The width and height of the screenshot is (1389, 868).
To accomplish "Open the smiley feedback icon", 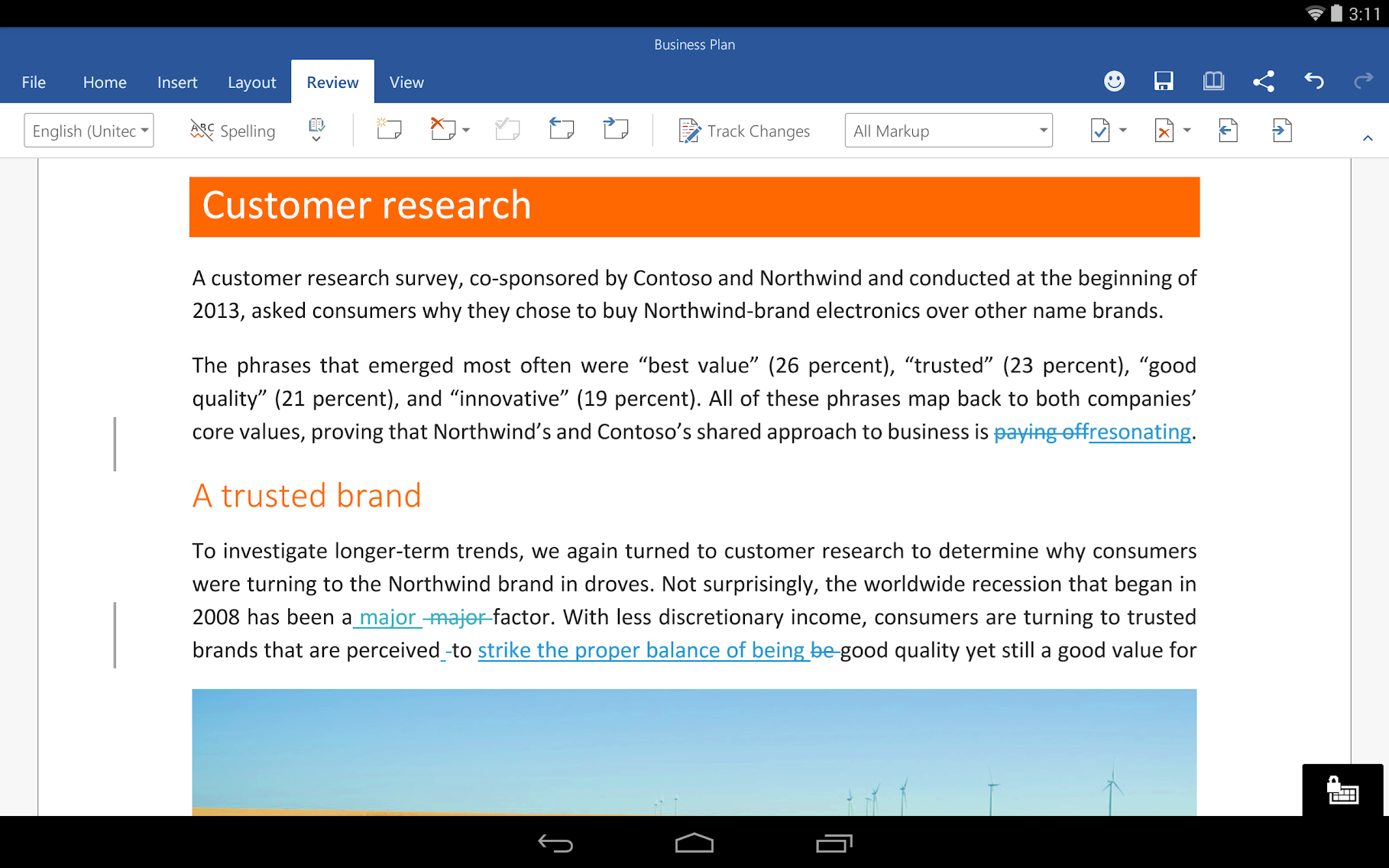I will [1114, 81].
